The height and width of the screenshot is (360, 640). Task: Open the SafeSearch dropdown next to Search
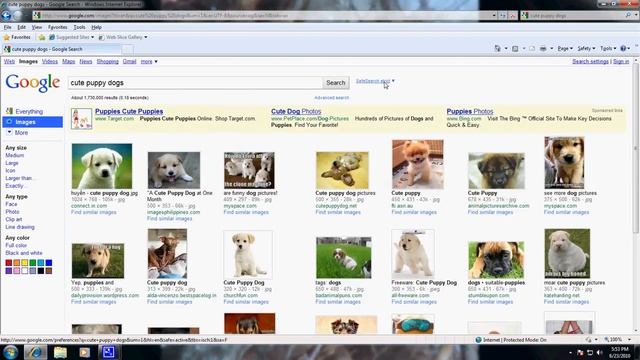coord(375,81)
